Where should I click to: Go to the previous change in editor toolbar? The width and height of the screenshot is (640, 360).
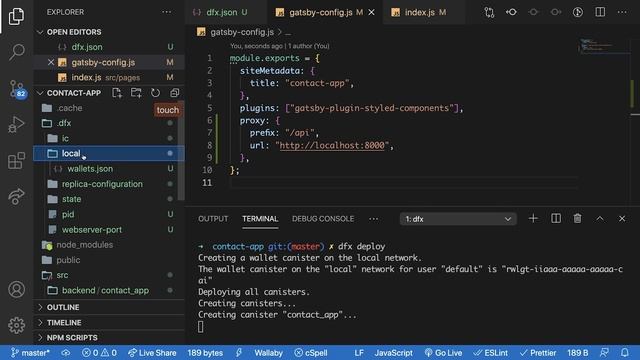click(533, 12)
